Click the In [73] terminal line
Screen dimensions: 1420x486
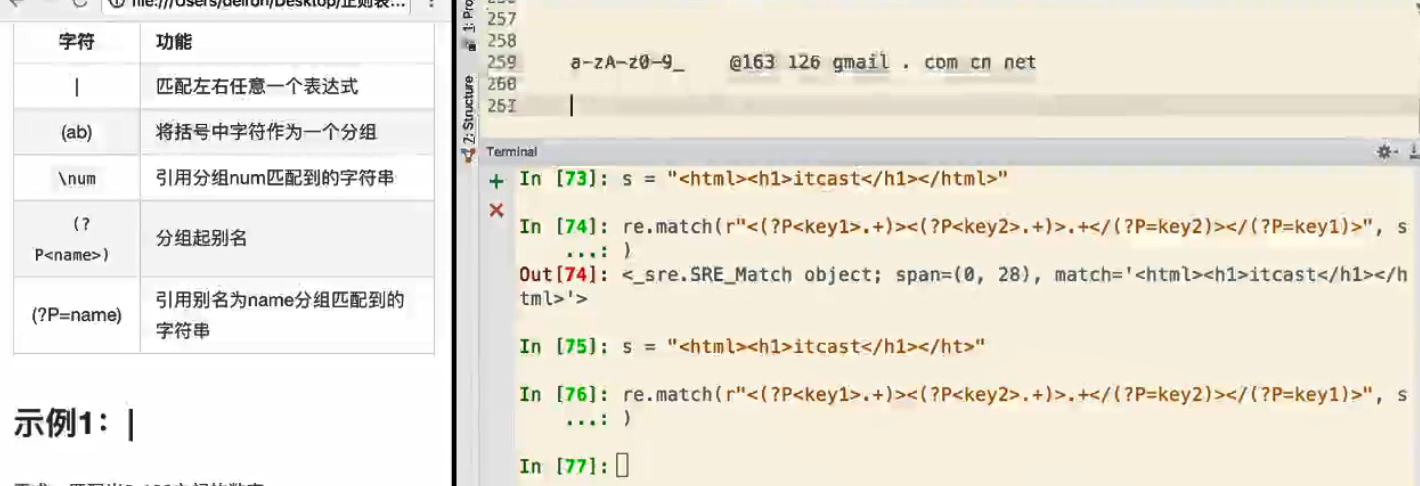(x=763, y=180)
